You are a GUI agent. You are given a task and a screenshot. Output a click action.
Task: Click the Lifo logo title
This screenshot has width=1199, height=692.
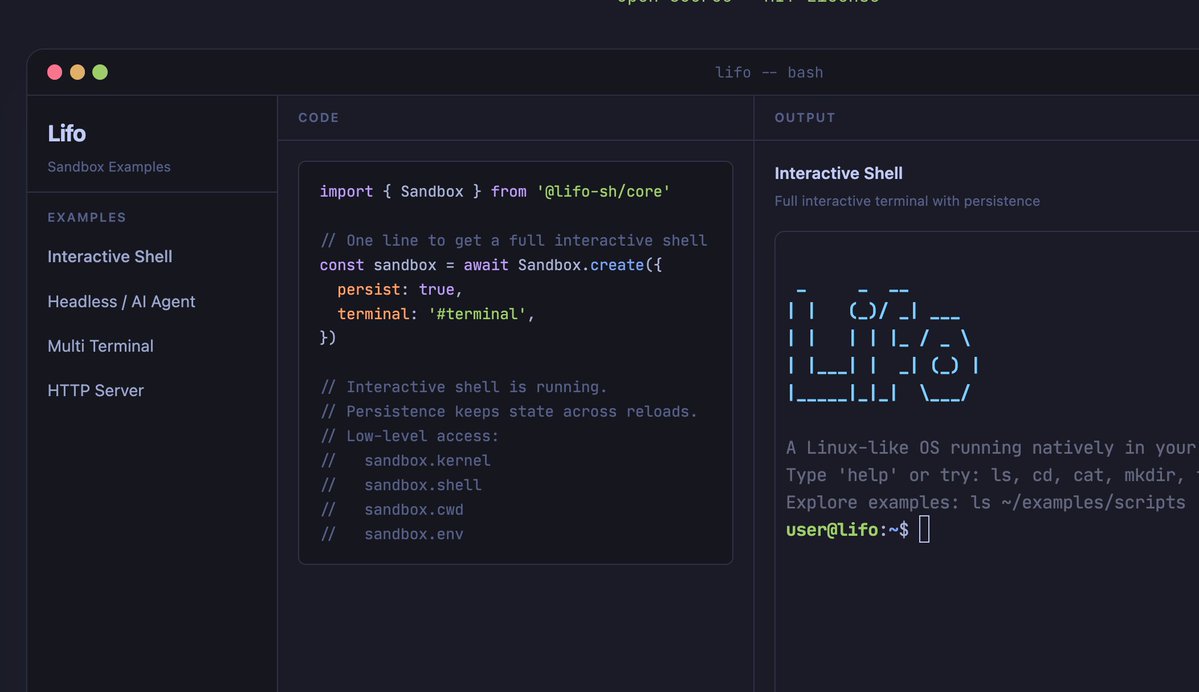tap(67, 134)
